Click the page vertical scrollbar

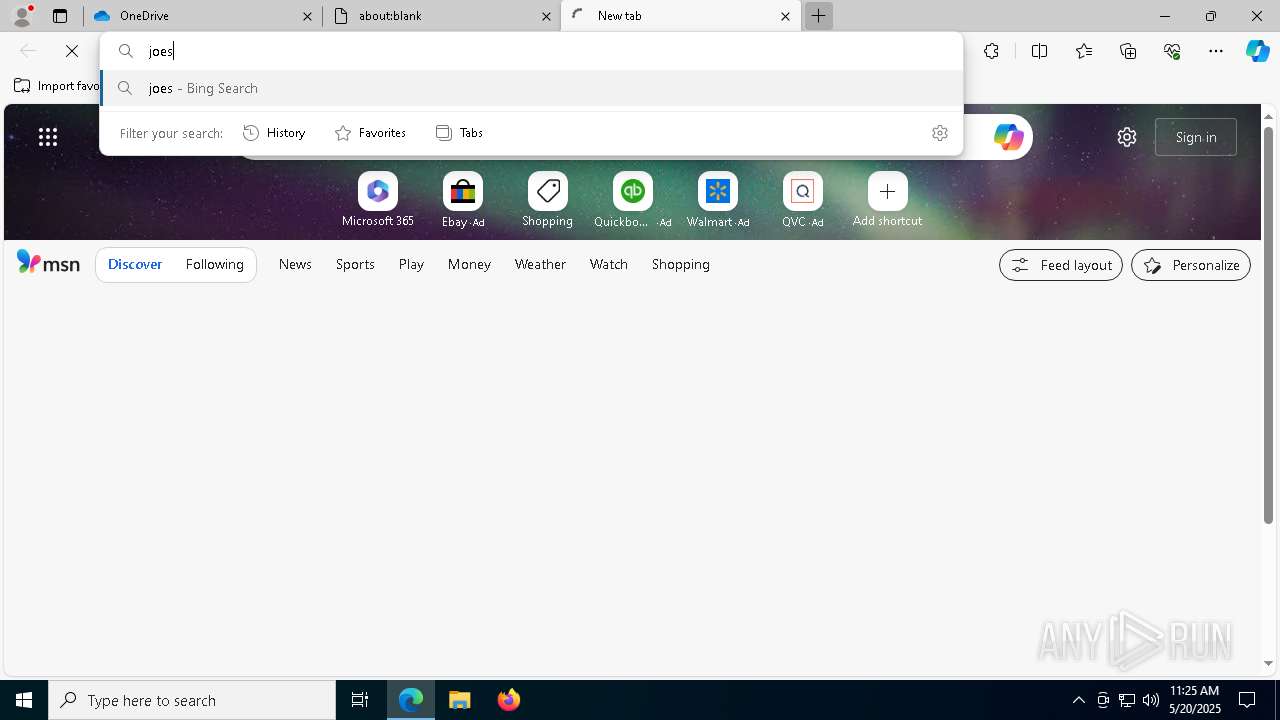click(x=1268, y=324)
